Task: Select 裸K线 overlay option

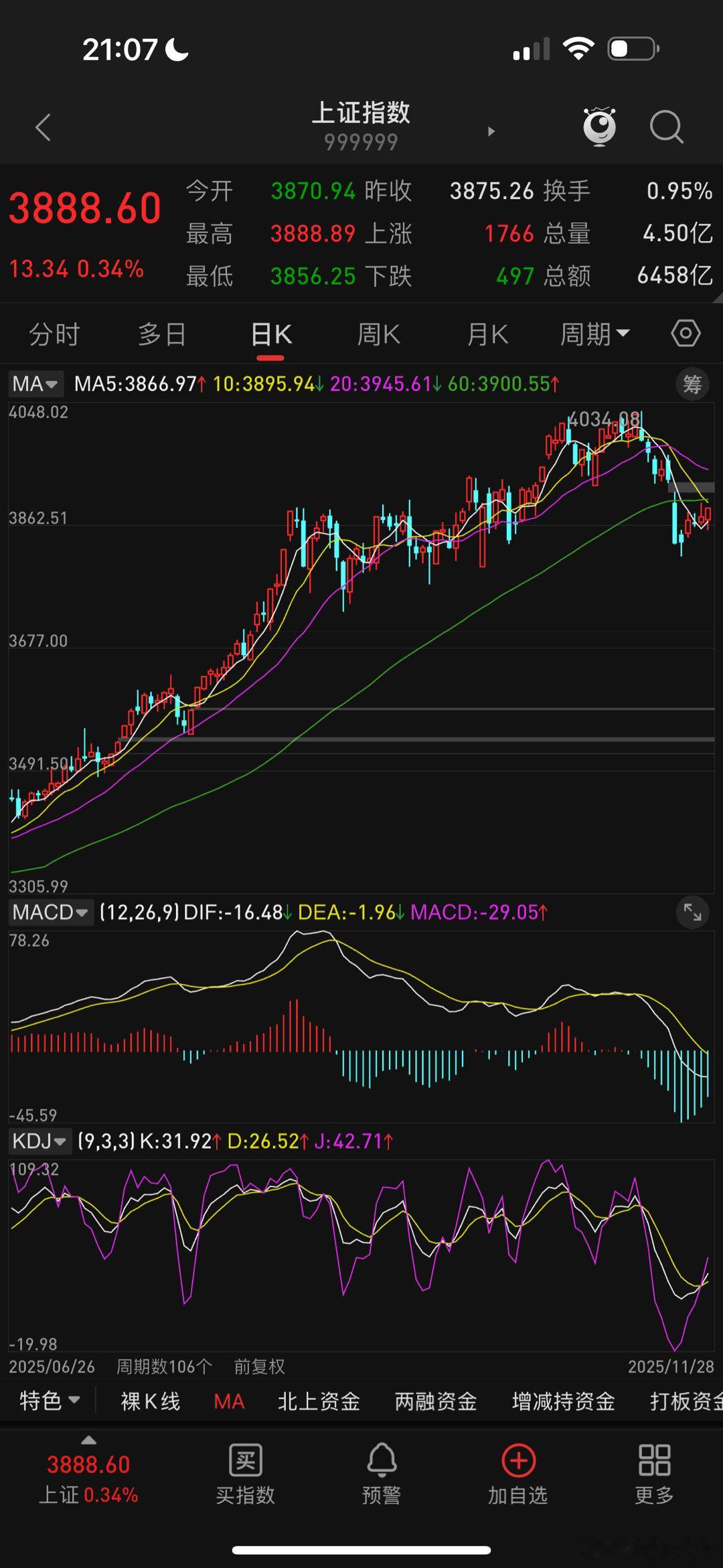Action: coord(151,1401)
